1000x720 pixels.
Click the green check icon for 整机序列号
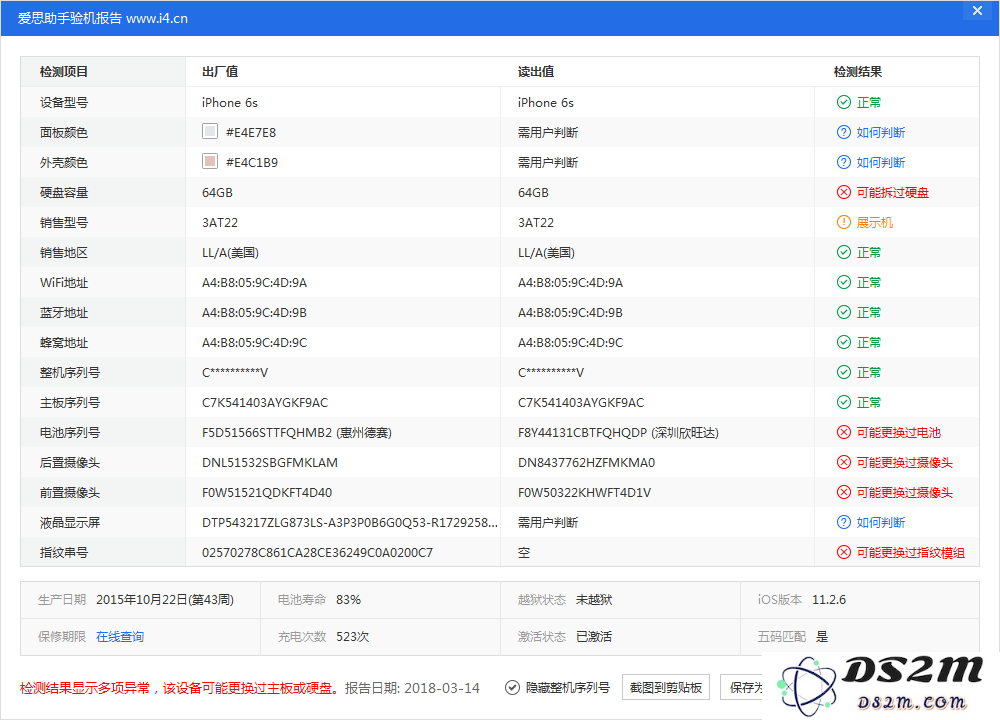pos(843,372)
